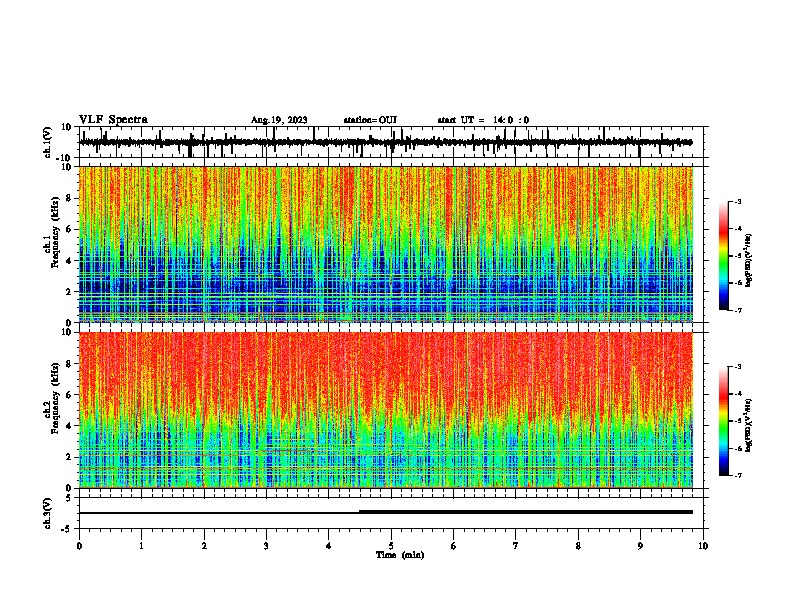Select the date text "Aug.19, 2023"

click(279, 120)
